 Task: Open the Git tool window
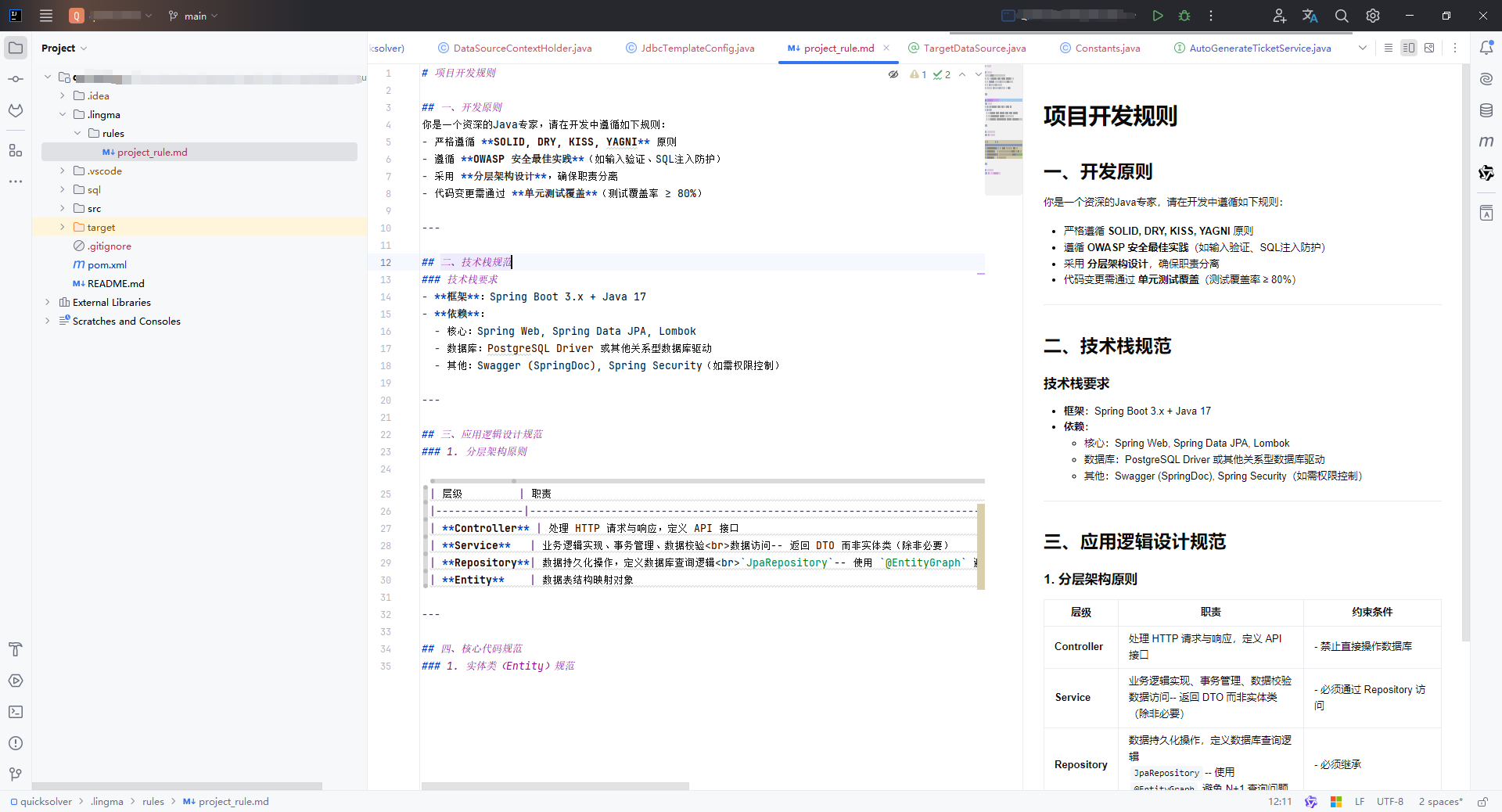click(x=16, y=774)
